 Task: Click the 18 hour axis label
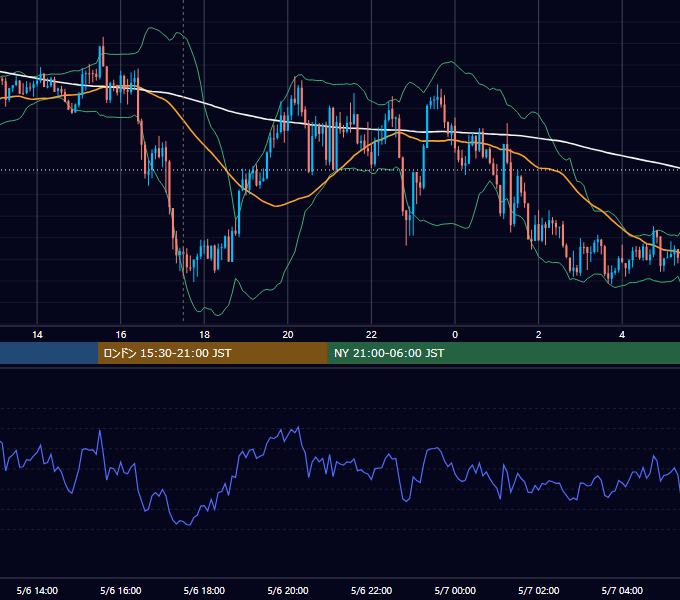click(x=204, y=335)
